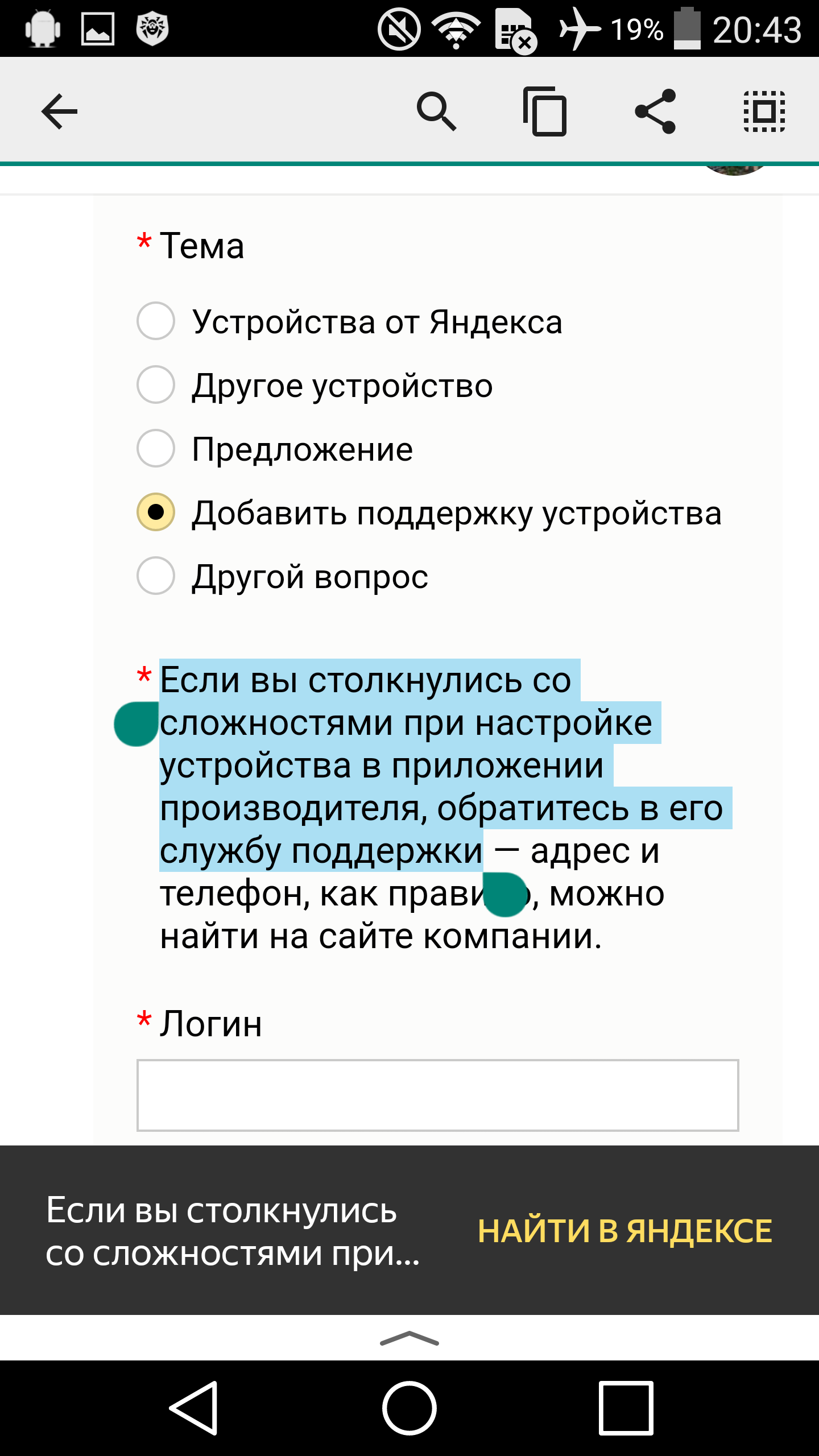Screen dimensions: 819x1456
Task: Open search using the magnifier icon
Action: (x=437, y=111)
